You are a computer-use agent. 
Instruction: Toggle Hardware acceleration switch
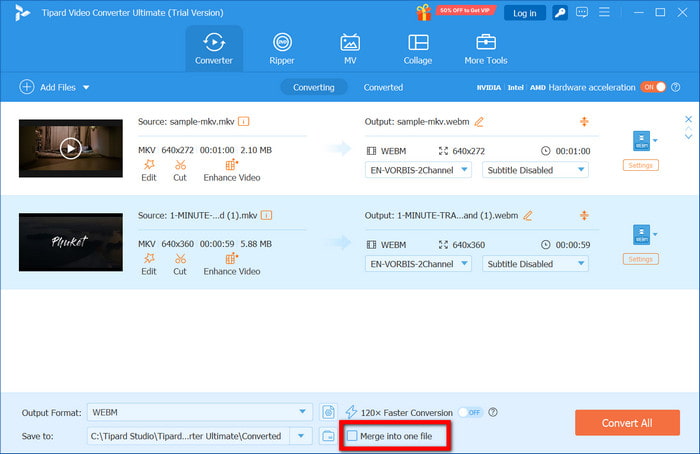click(x=652, y=87)
